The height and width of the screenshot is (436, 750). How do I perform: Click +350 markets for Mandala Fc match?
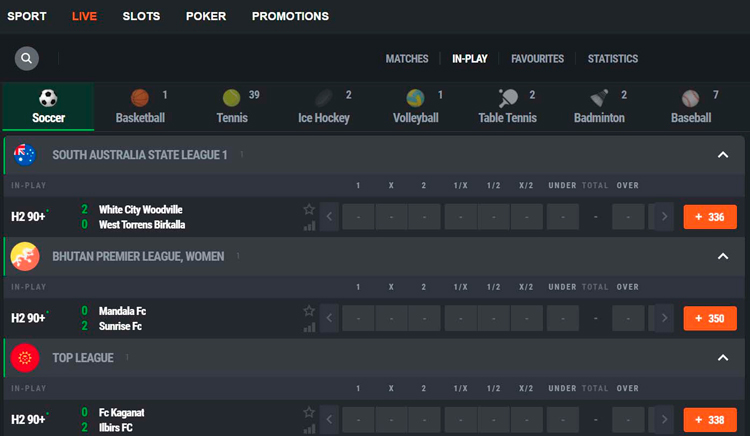[710, 318]
